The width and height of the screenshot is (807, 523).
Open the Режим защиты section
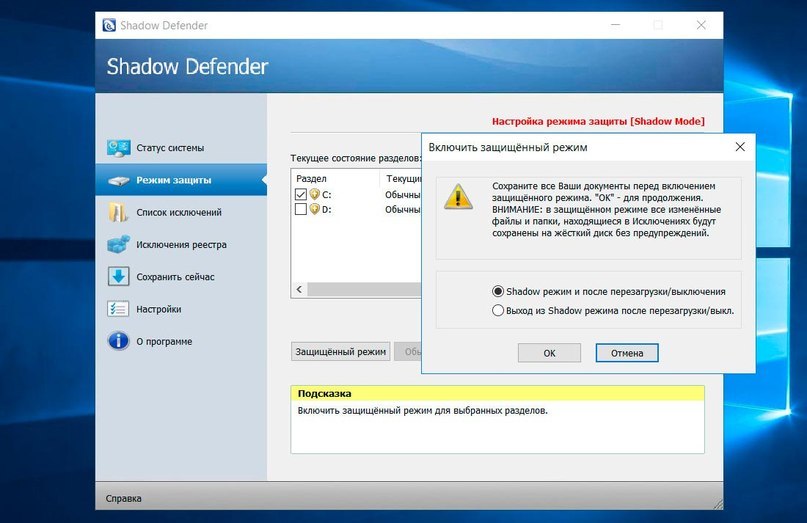click(181, 180)
